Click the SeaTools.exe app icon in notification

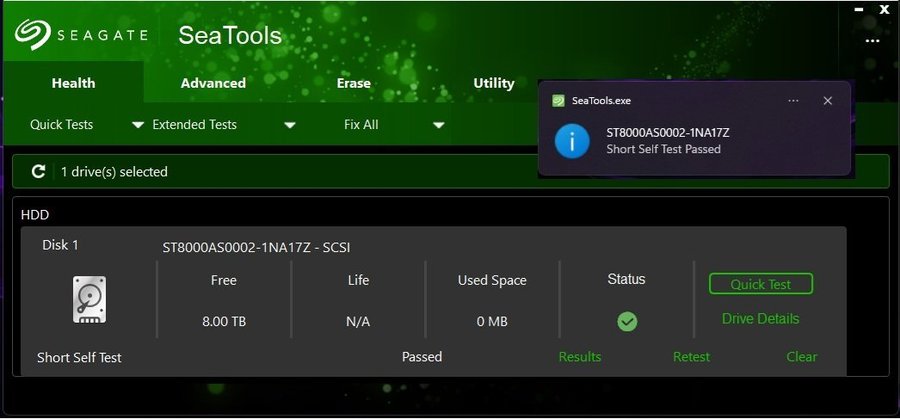[x=558, y=100]
